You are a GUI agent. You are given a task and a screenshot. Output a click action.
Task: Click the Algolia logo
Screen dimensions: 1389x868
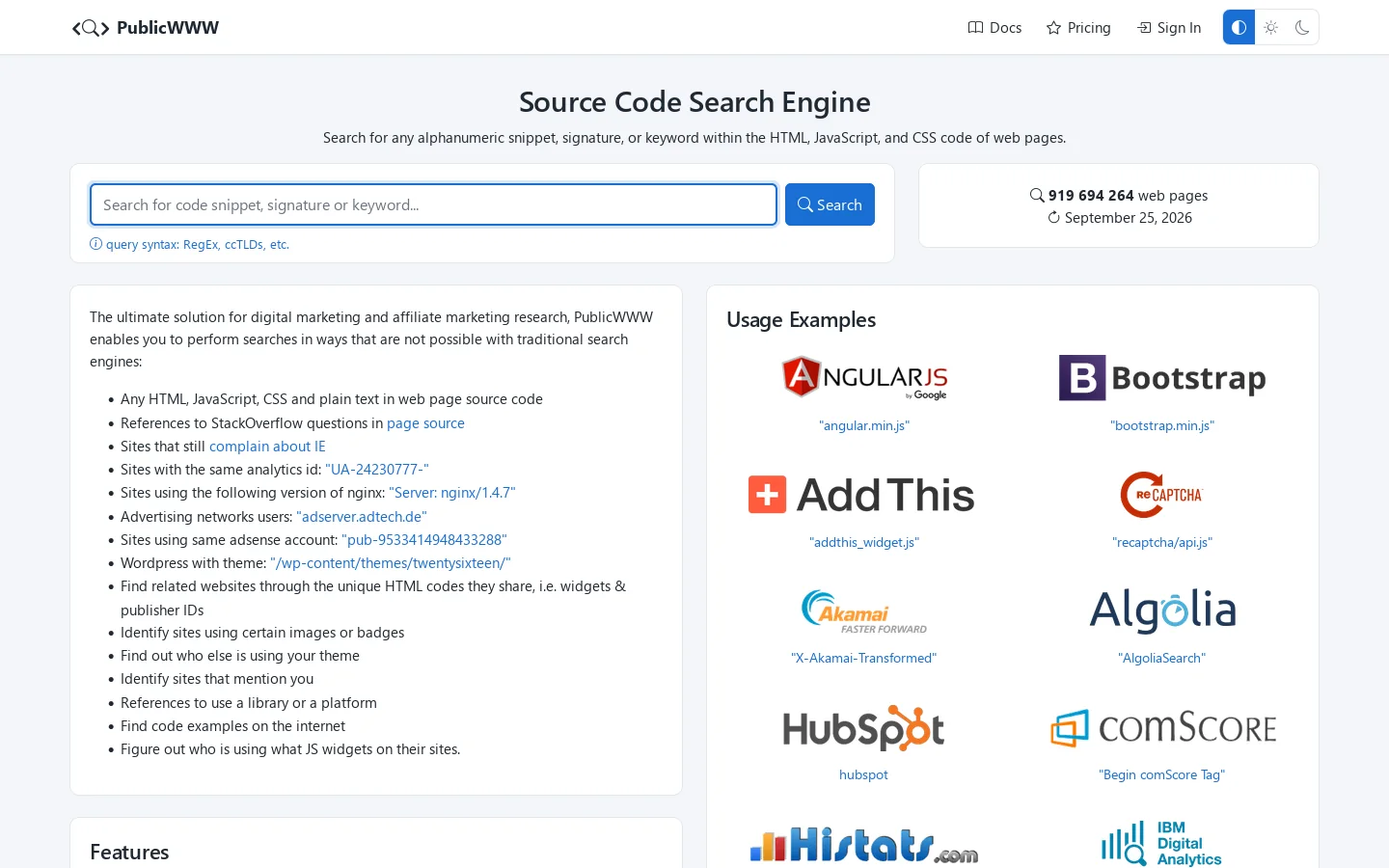(x=1162, y=611)
